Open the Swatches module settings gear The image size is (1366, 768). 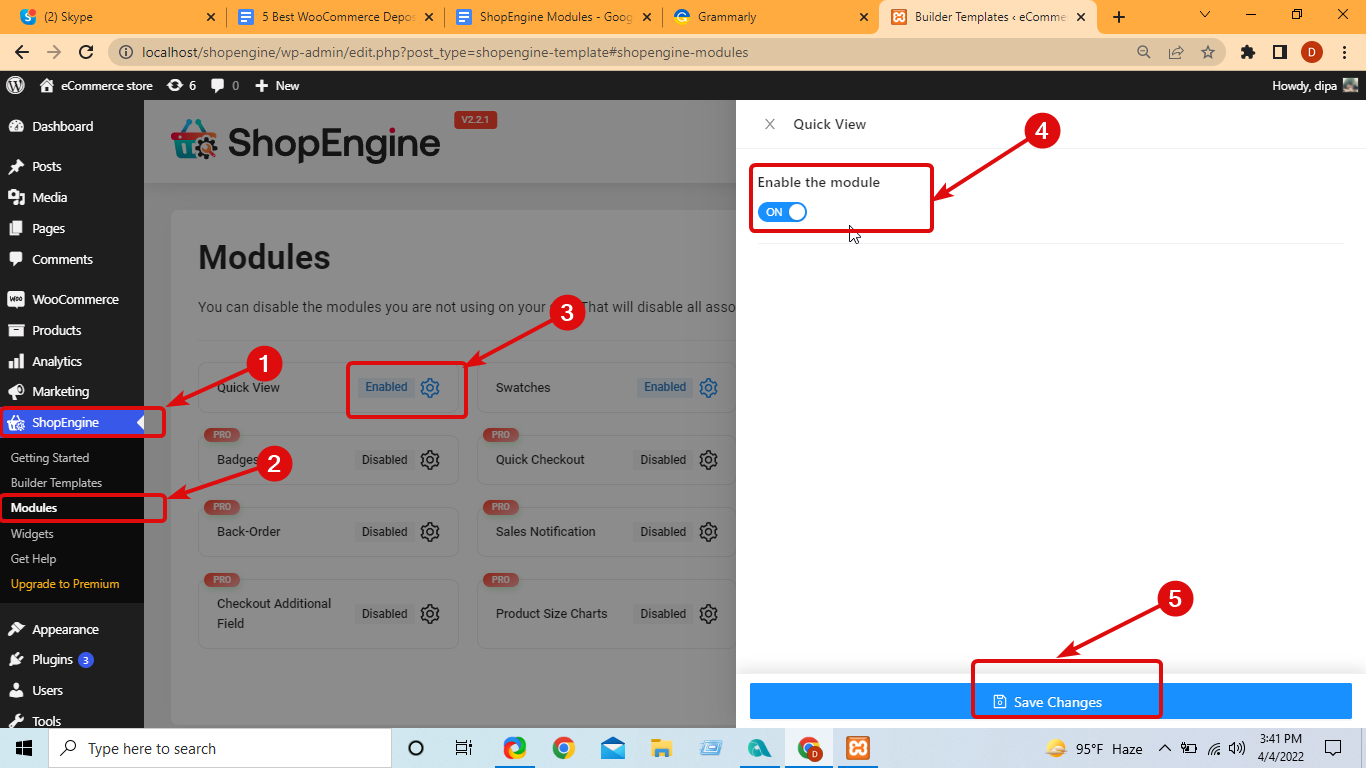click(708, 387)
